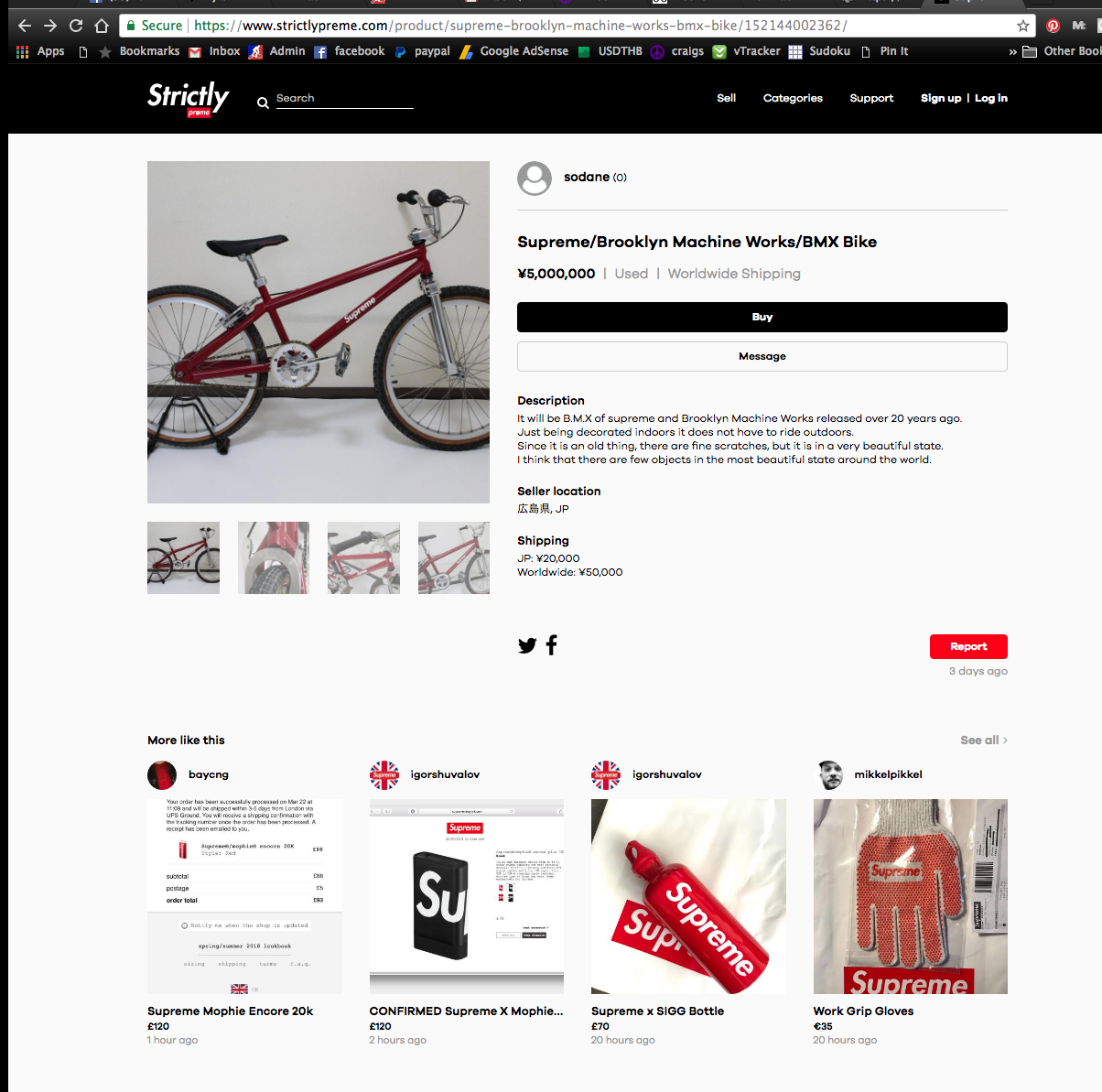Open the Categories menu item
The height and width of the screenshot is (1092, 1102).
point(793,98)
